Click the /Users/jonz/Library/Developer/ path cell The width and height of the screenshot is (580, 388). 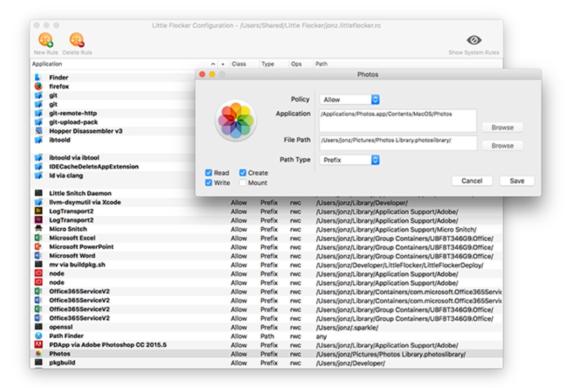pos(362,203)
